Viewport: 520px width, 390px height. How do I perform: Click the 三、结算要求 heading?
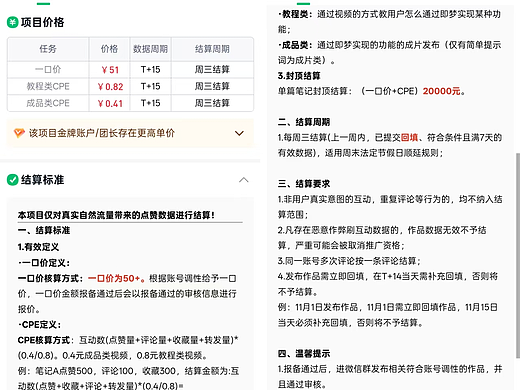304,184
